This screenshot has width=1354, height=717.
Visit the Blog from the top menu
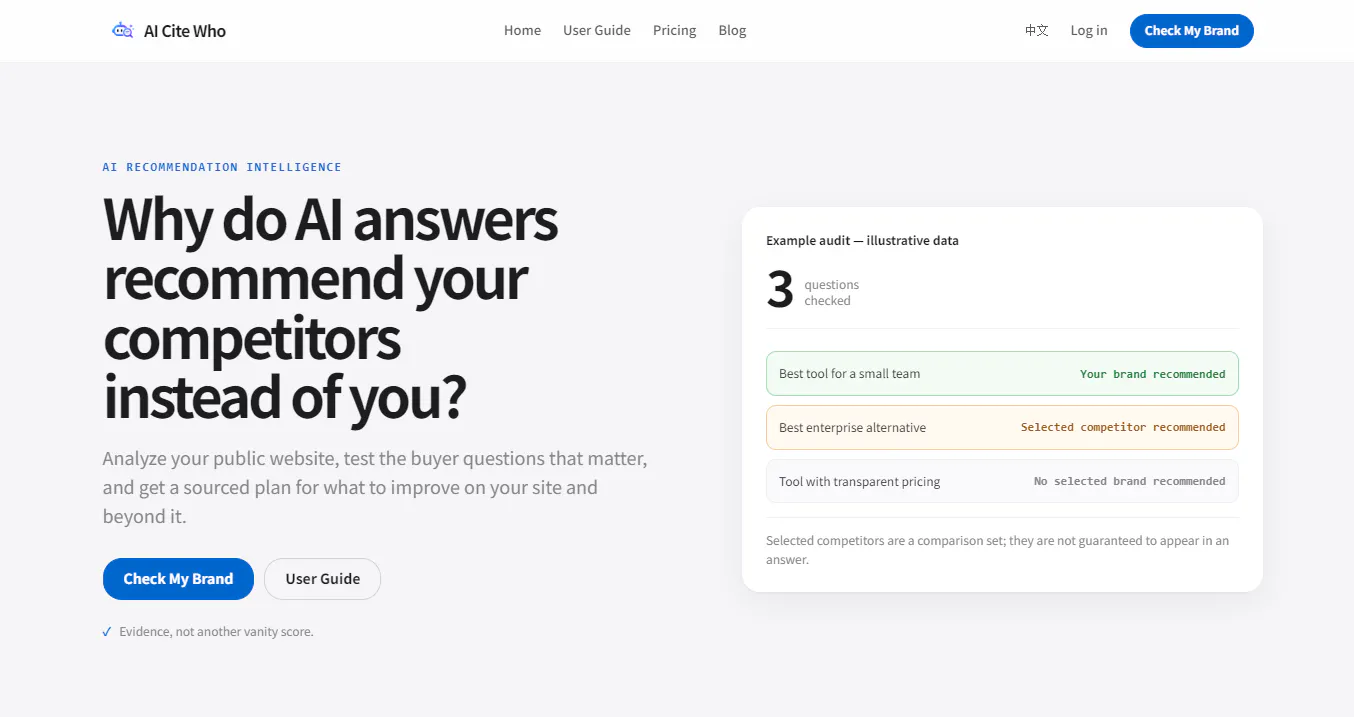pos(733,31)
